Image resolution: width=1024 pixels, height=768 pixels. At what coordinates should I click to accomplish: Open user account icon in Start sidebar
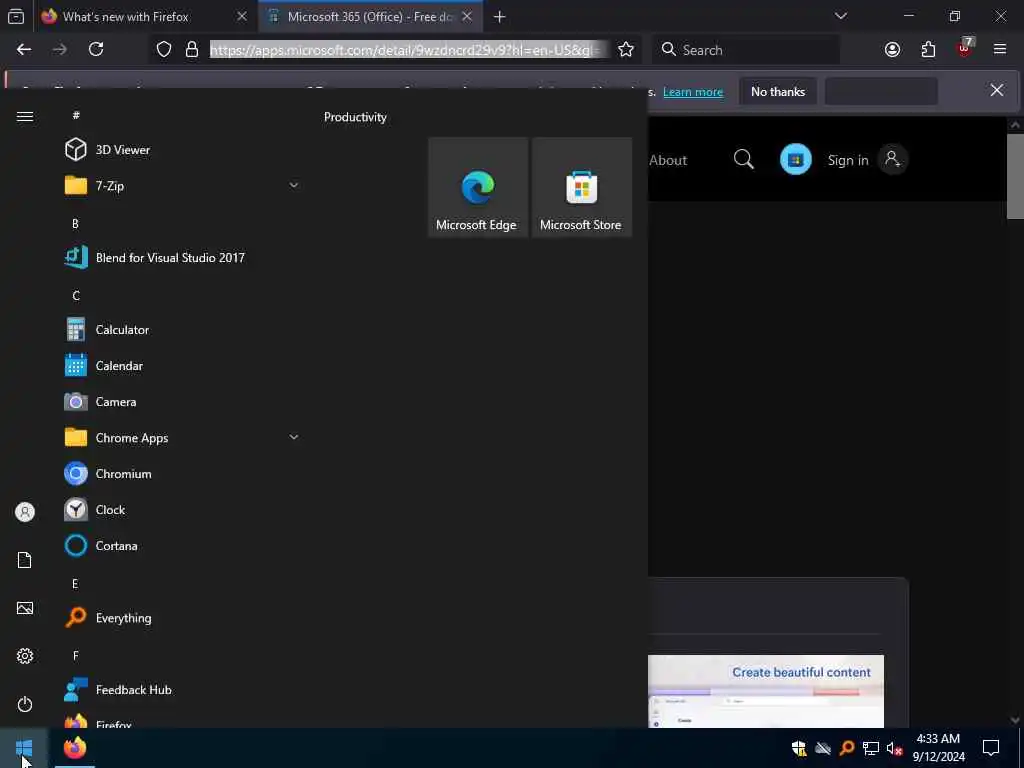point(25,512)
